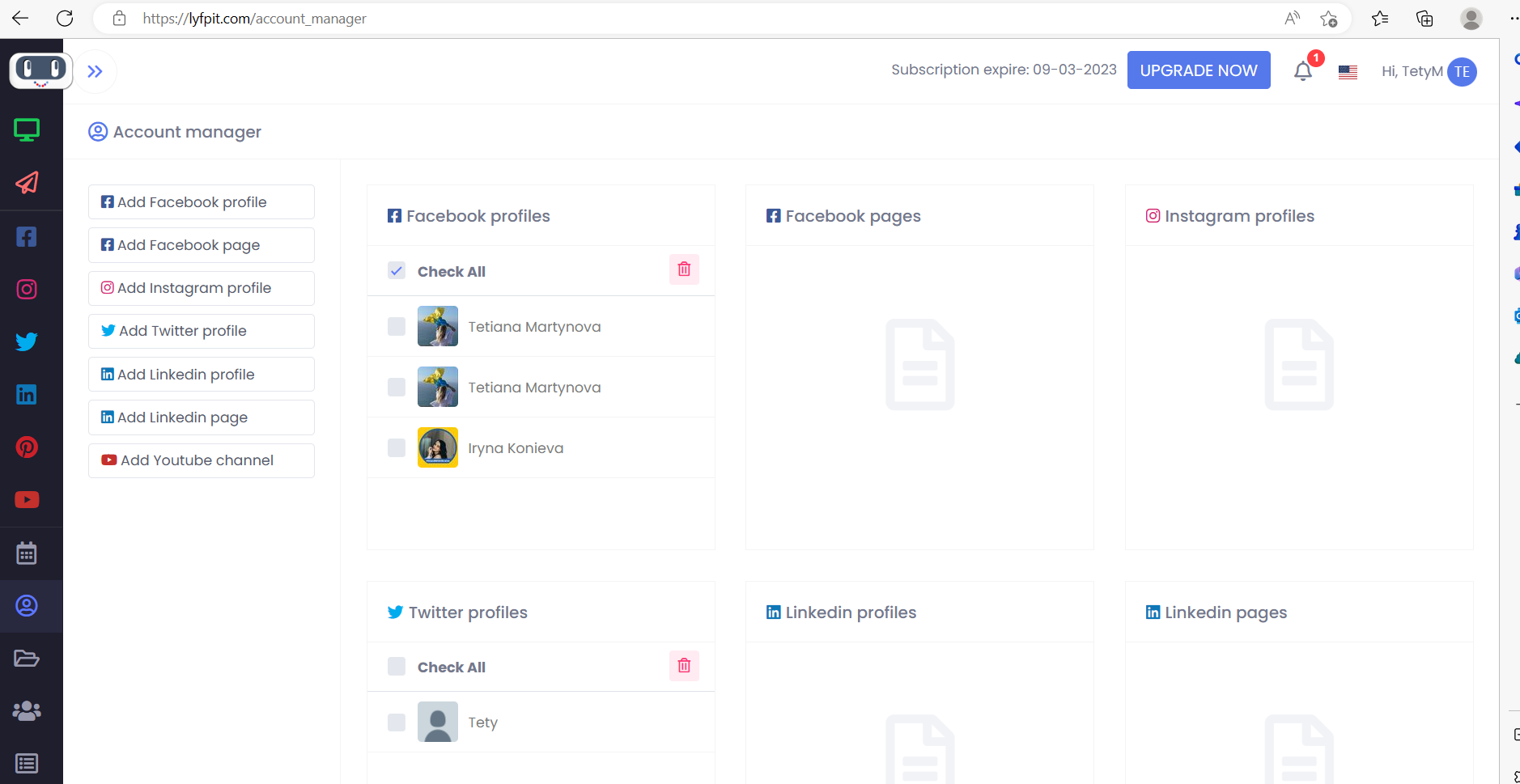Click Add Youtube channel button
This screenshot has height=784, width=1520.
(202, 460)
